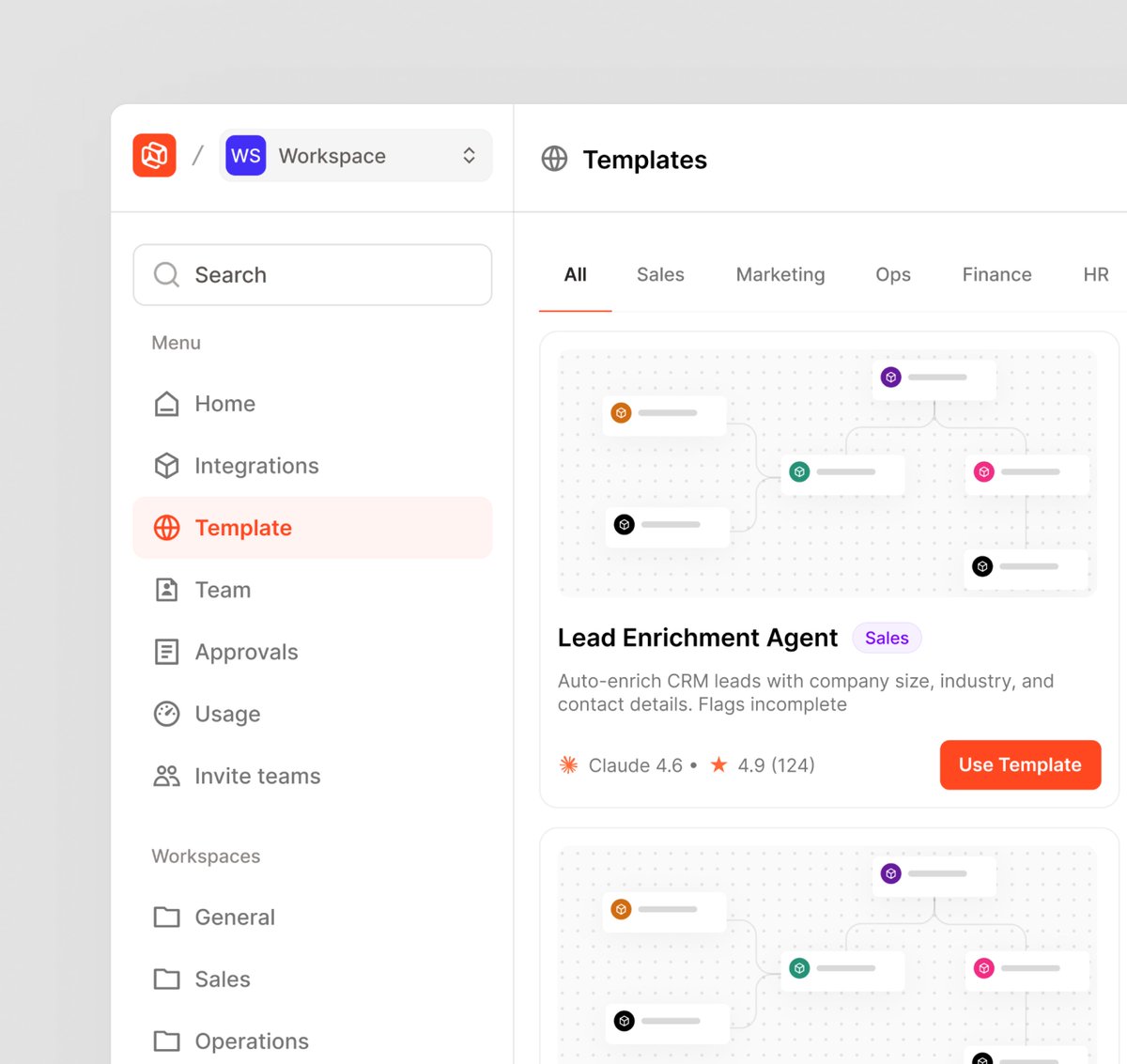The width and height of the screenshot is (1127, 1064).
Task: Click the Lead Enrichment Agent title
Action: click(697, 638)
